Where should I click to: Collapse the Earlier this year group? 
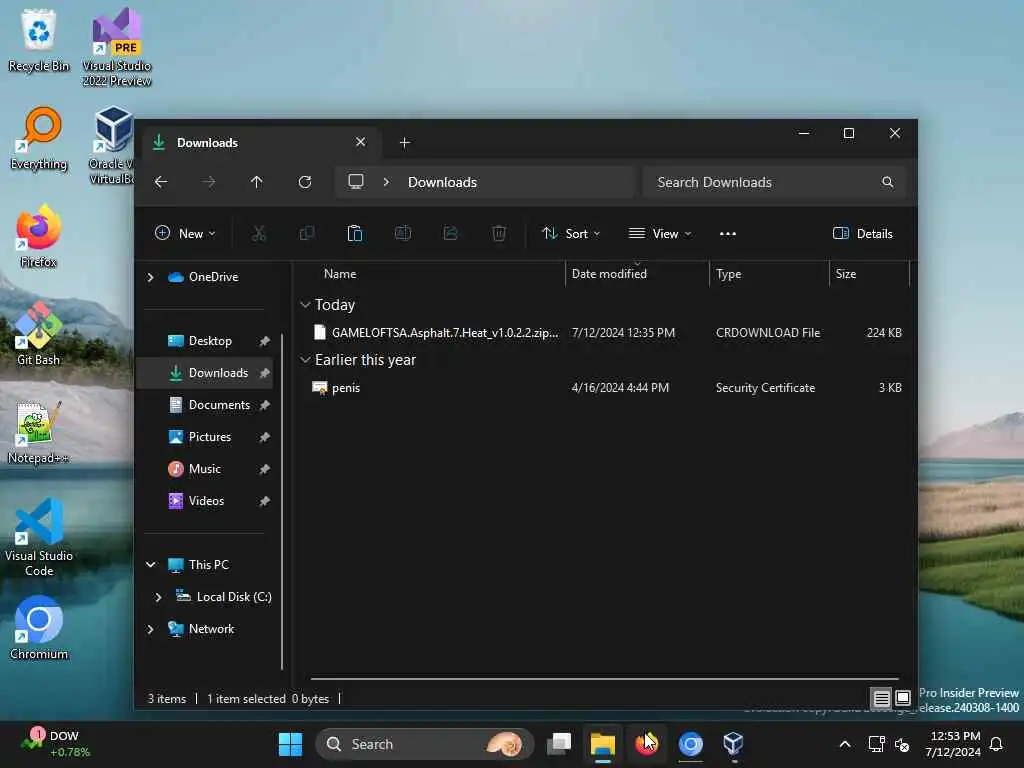click(x=305, y=360)
